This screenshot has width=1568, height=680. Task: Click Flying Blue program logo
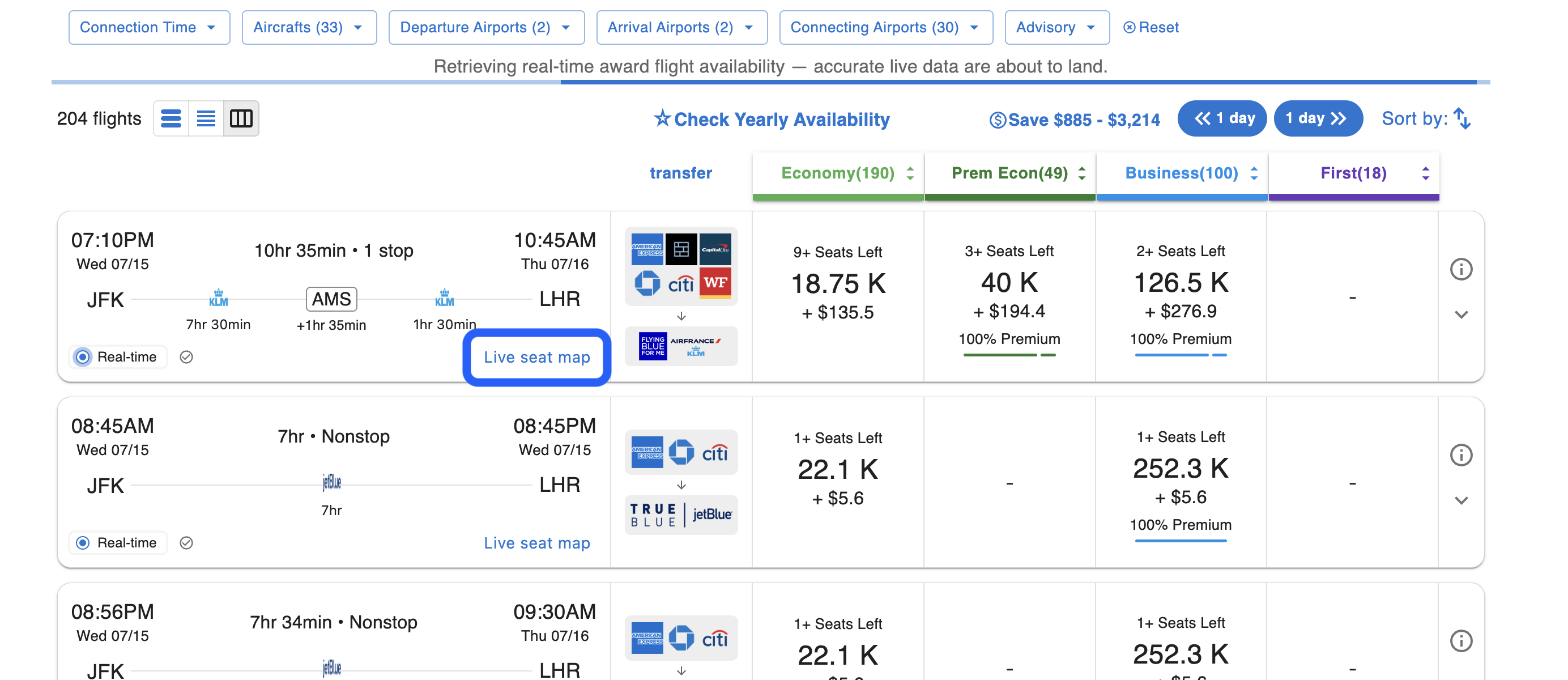(x=653, y=346)
